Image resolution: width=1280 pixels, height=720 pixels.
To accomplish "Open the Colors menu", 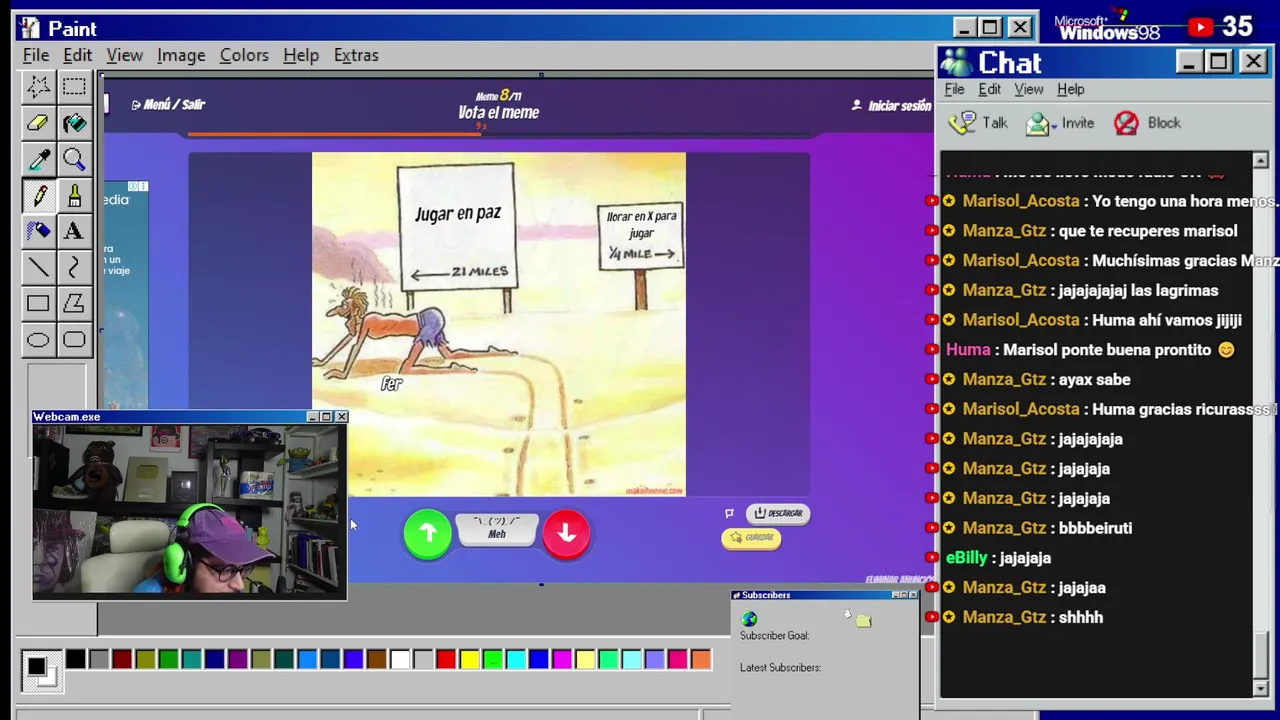I will coord(244,55).
